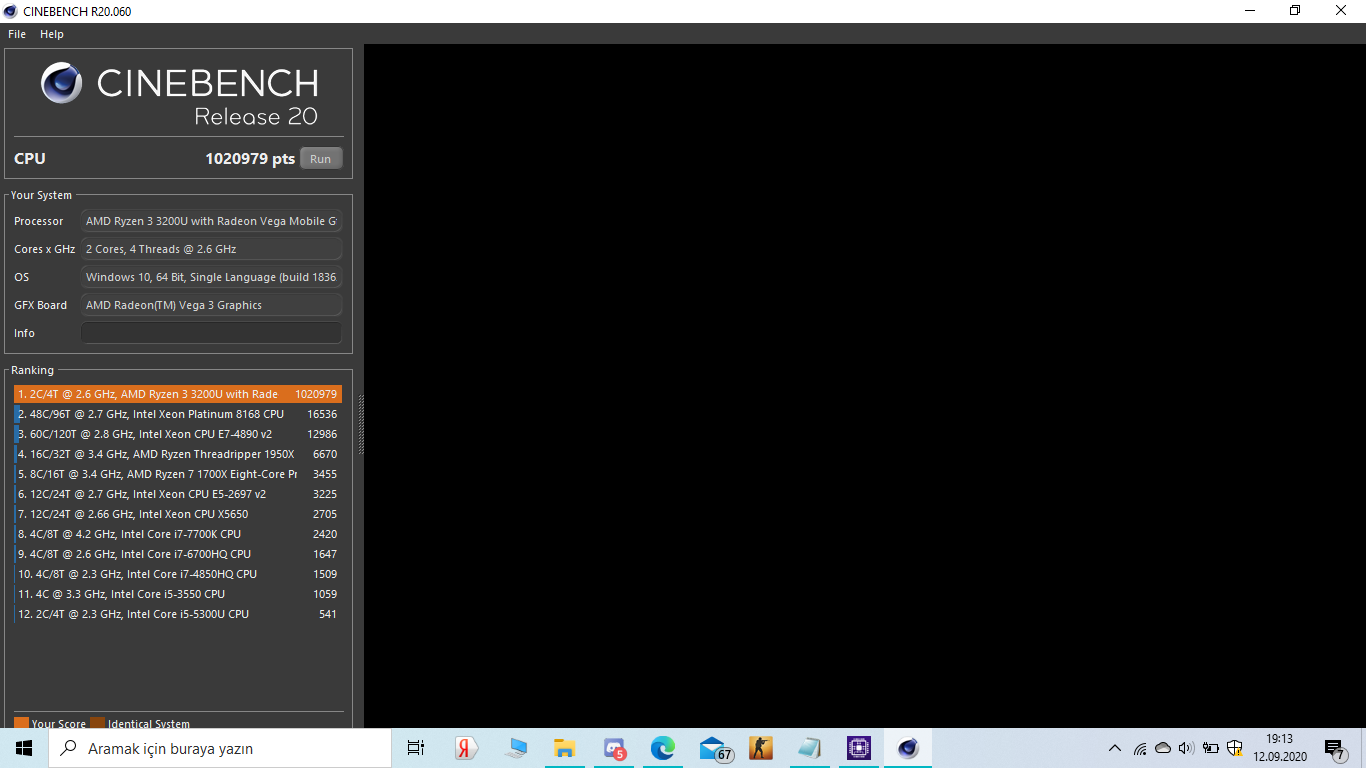Open the volume control tray icon
Image resolution: width=1366 pixels, height=768 pixels.
point(1187,748)
